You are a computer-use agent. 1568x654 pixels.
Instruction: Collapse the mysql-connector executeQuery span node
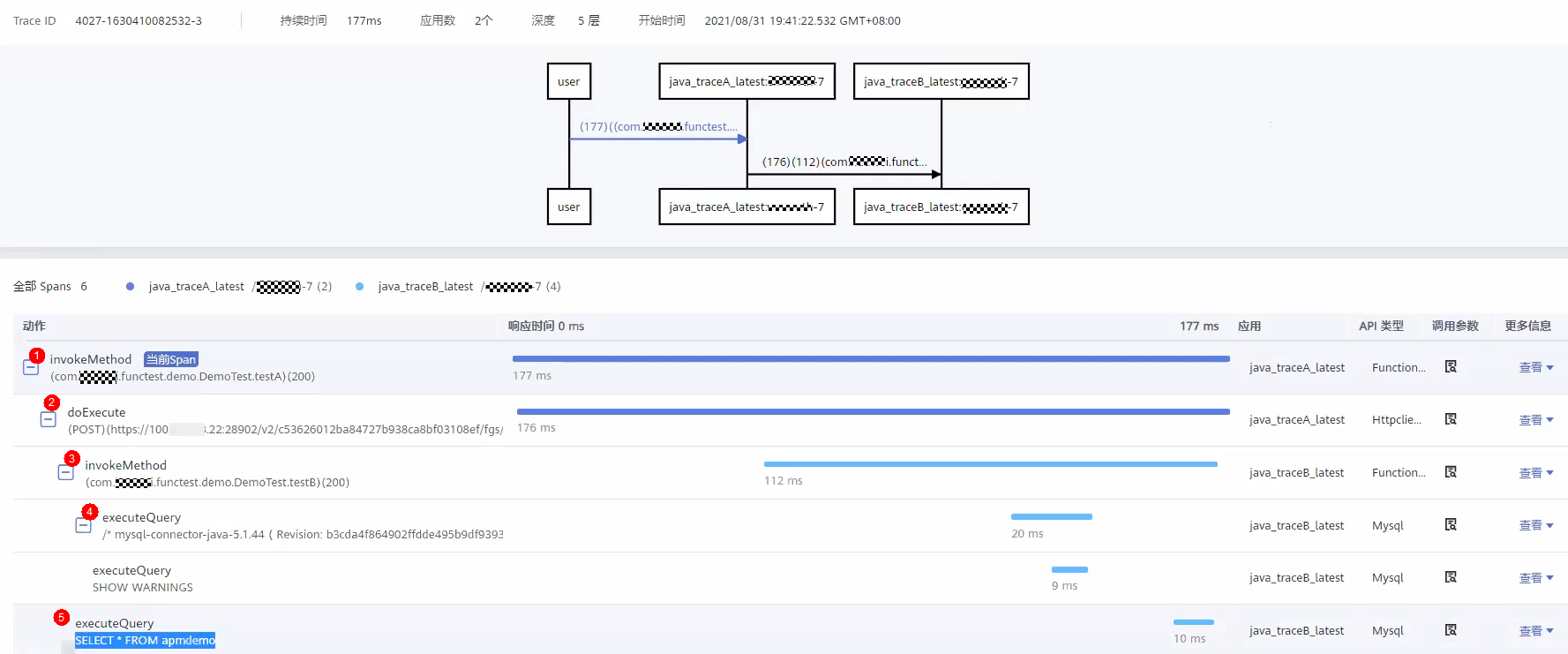pyautogui.click(x=84, y=526)
